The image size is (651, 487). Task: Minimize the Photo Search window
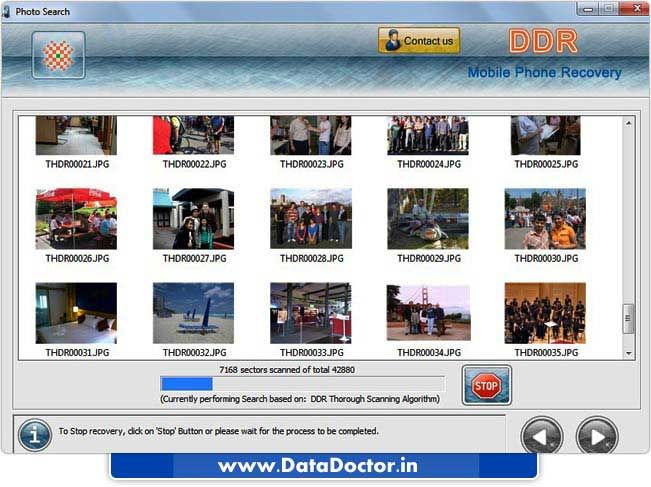tap(587, 9)
